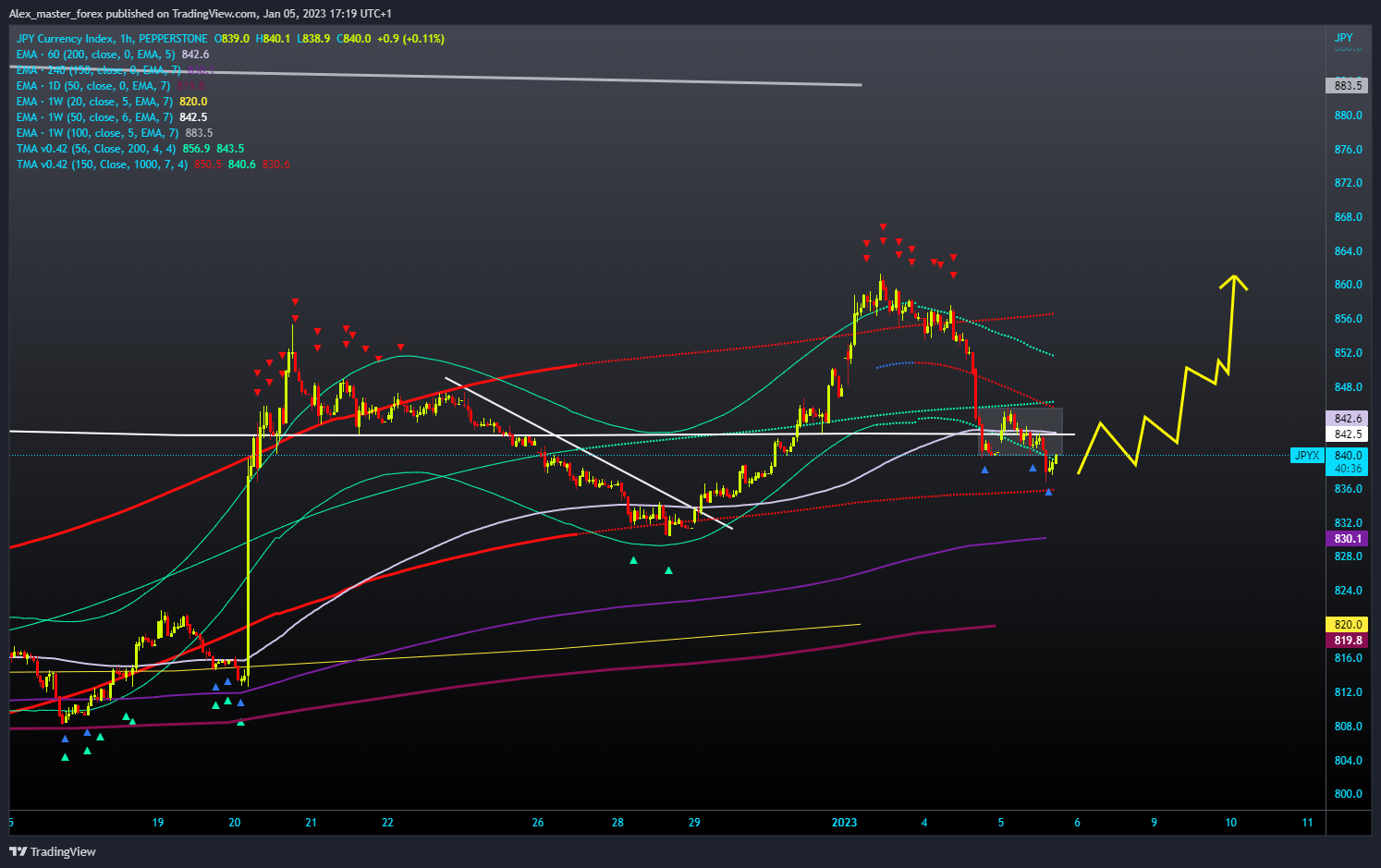Viewport: 1381px width, 868px height.
Task: Click date 11 on time axis
Action: coord(1307,823)
